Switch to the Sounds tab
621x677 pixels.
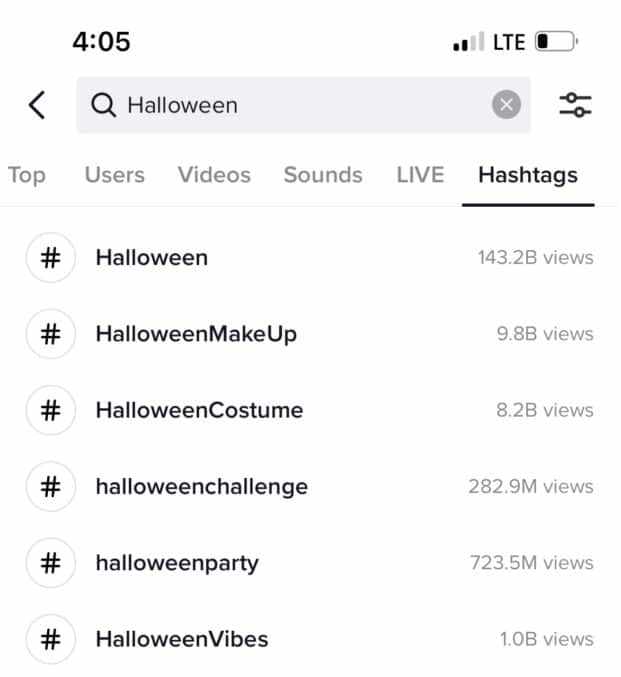pyautogui.click(x=323, y=175)
